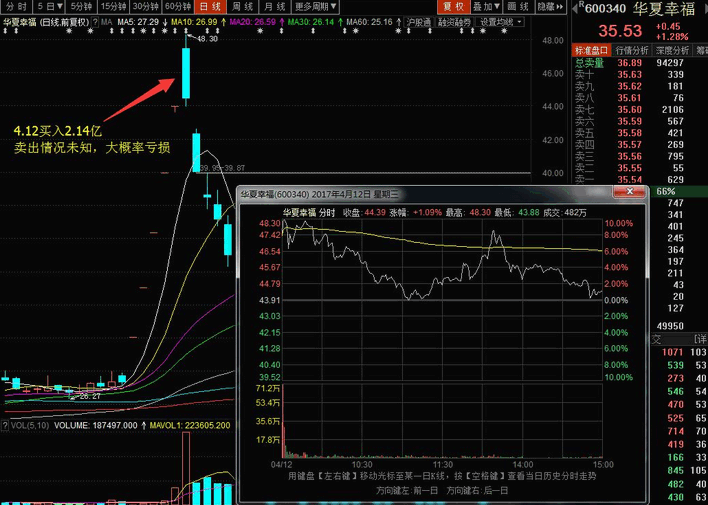
Task: Select the 卖七 order price 35.60
Action: [629, 110]
